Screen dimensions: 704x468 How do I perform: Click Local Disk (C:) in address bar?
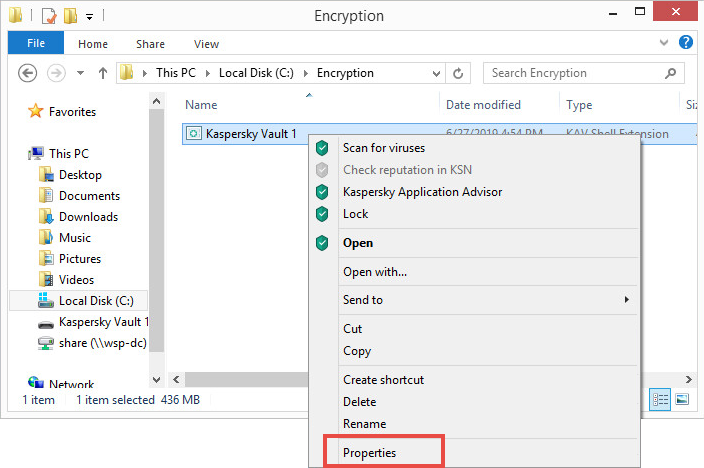tap(256, 73)
